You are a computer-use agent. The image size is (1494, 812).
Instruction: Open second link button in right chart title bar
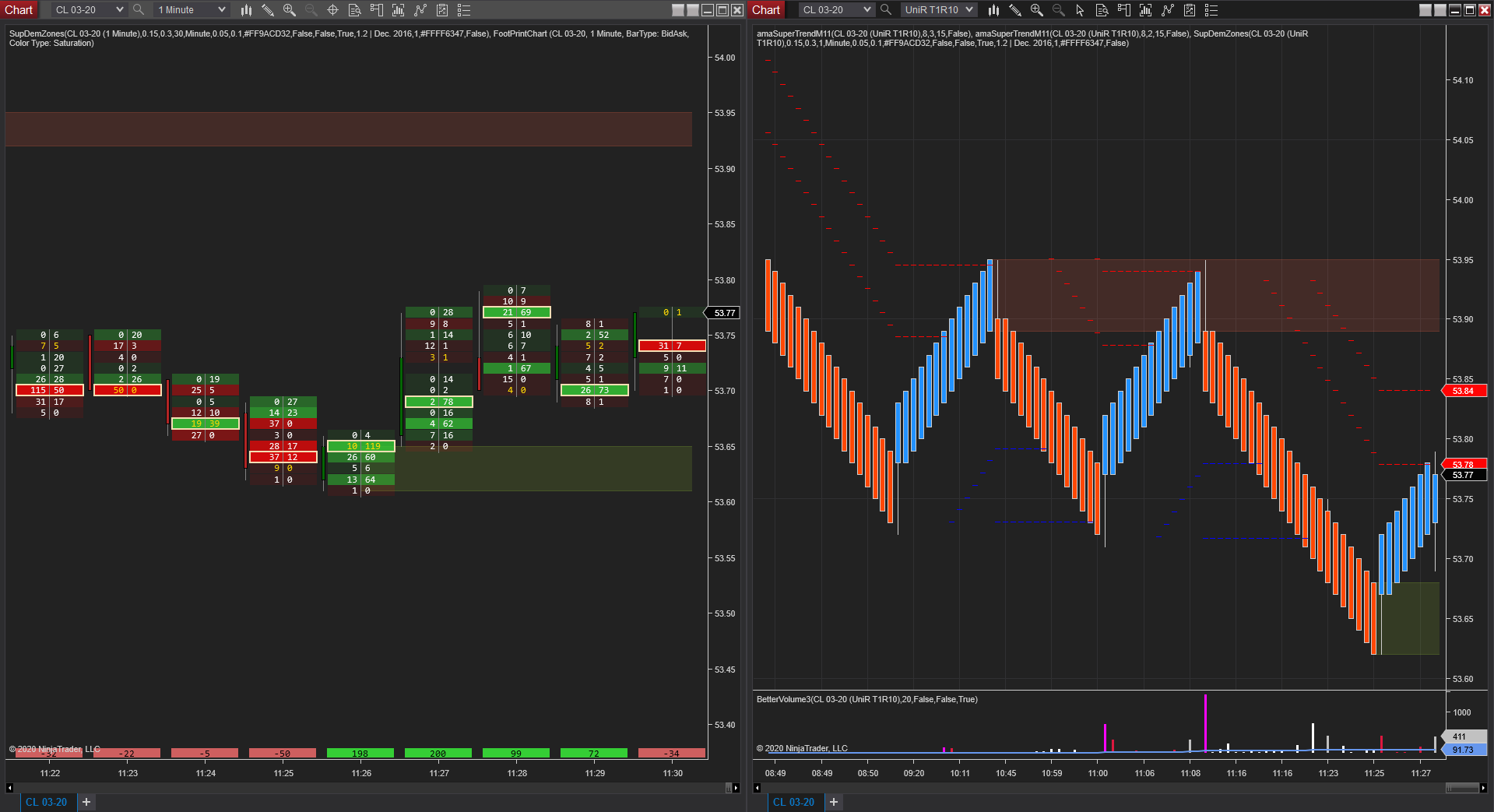point(1440,10)
